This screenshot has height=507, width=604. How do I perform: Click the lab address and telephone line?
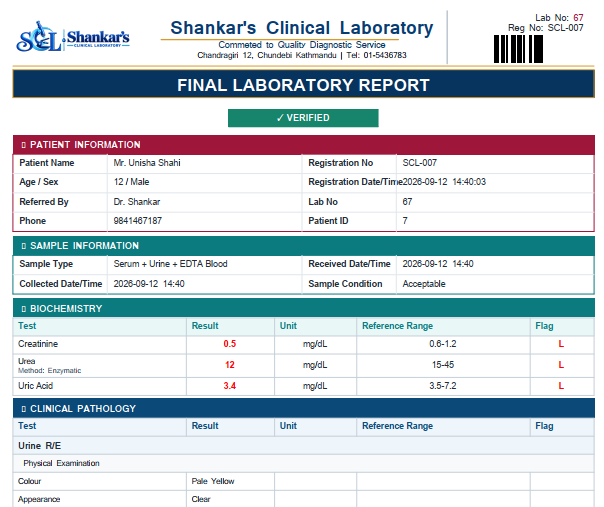302,55
